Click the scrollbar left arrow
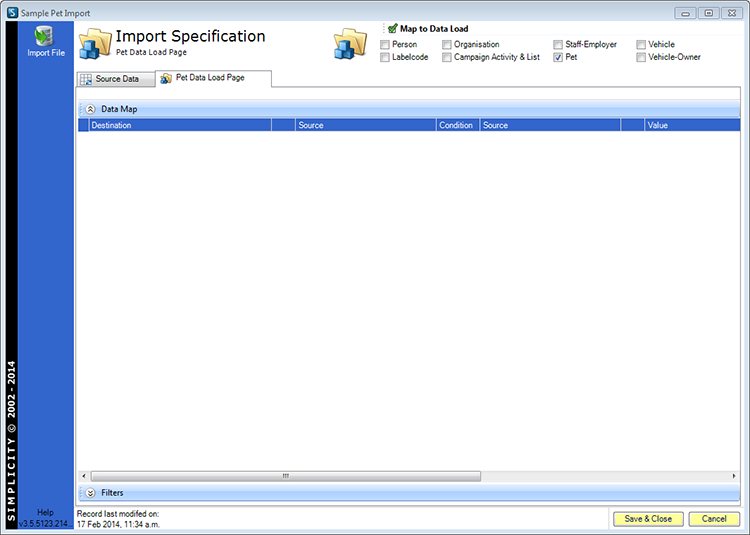Viewport: 750px width, 535px height. coord(84,476)
